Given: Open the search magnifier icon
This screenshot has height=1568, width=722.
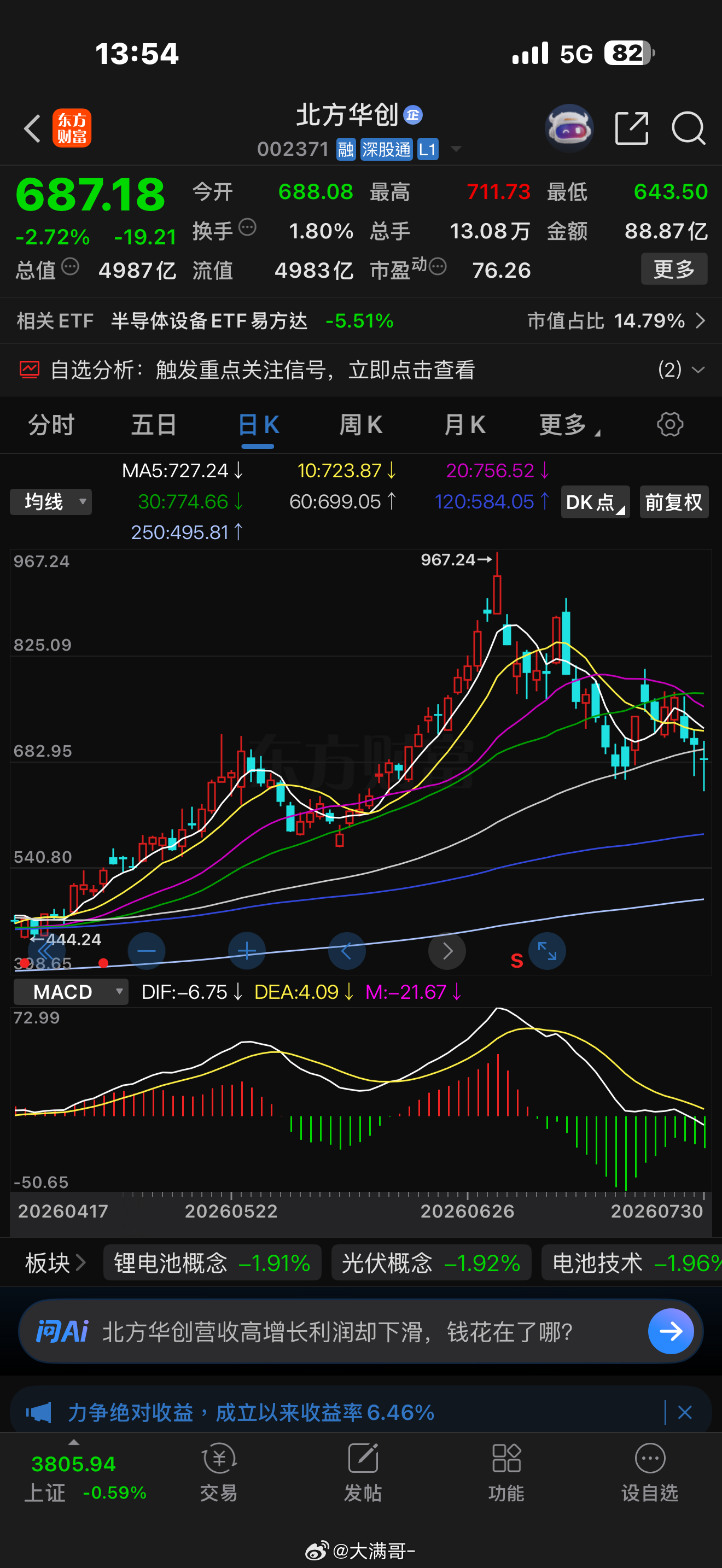Looking at the screenshot, I should [689, 128].
